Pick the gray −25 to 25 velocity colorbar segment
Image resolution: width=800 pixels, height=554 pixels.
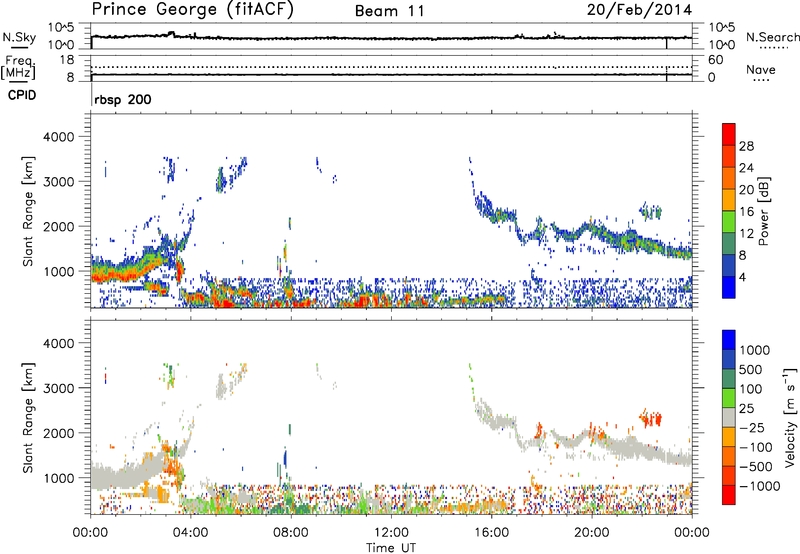[x=729, y=417]
